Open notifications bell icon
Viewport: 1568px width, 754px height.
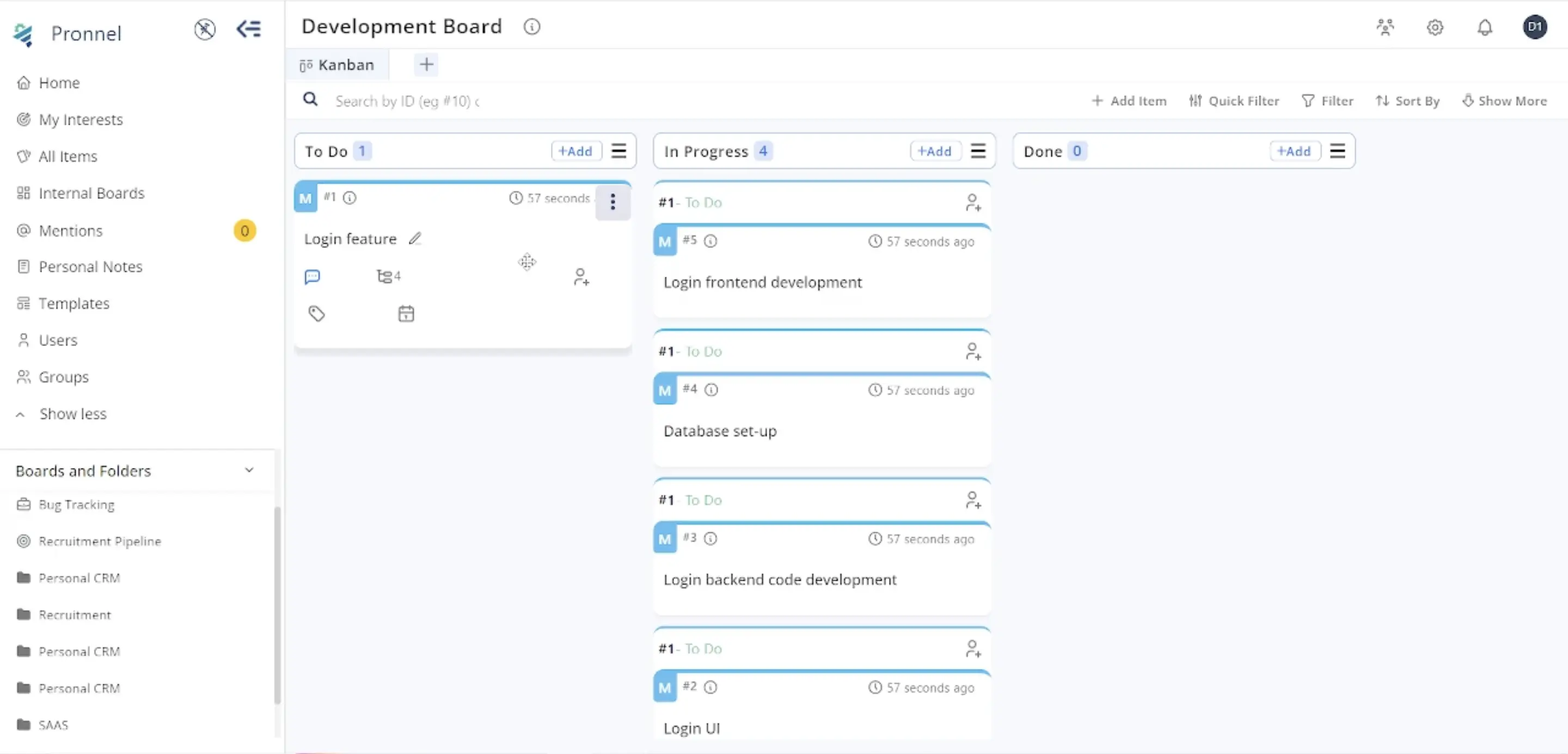pyautogui.click(x=1485, y=27)
